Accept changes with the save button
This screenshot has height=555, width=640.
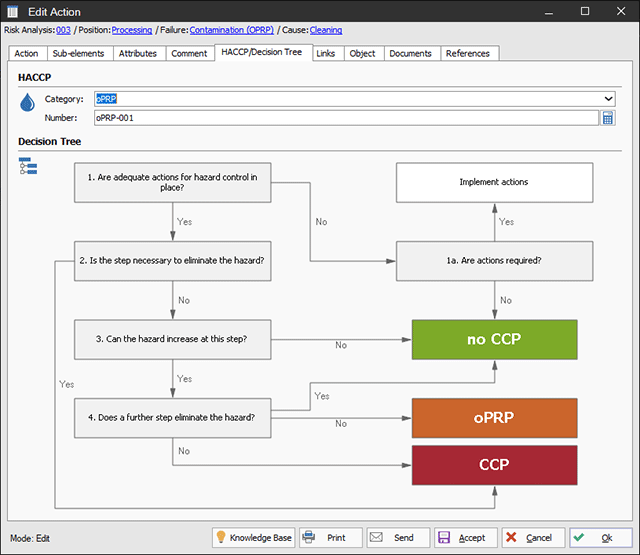(464, 537)
